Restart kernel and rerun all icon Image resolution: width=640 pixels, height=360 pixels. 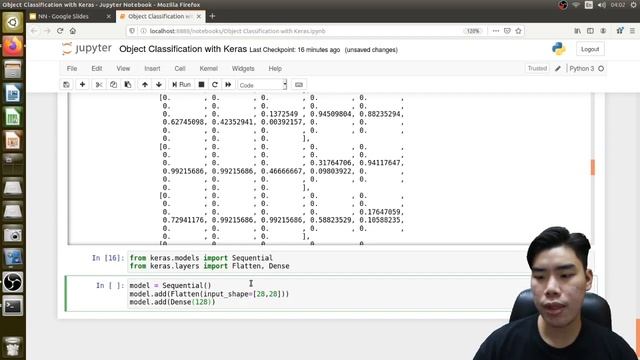coord(228,84)
